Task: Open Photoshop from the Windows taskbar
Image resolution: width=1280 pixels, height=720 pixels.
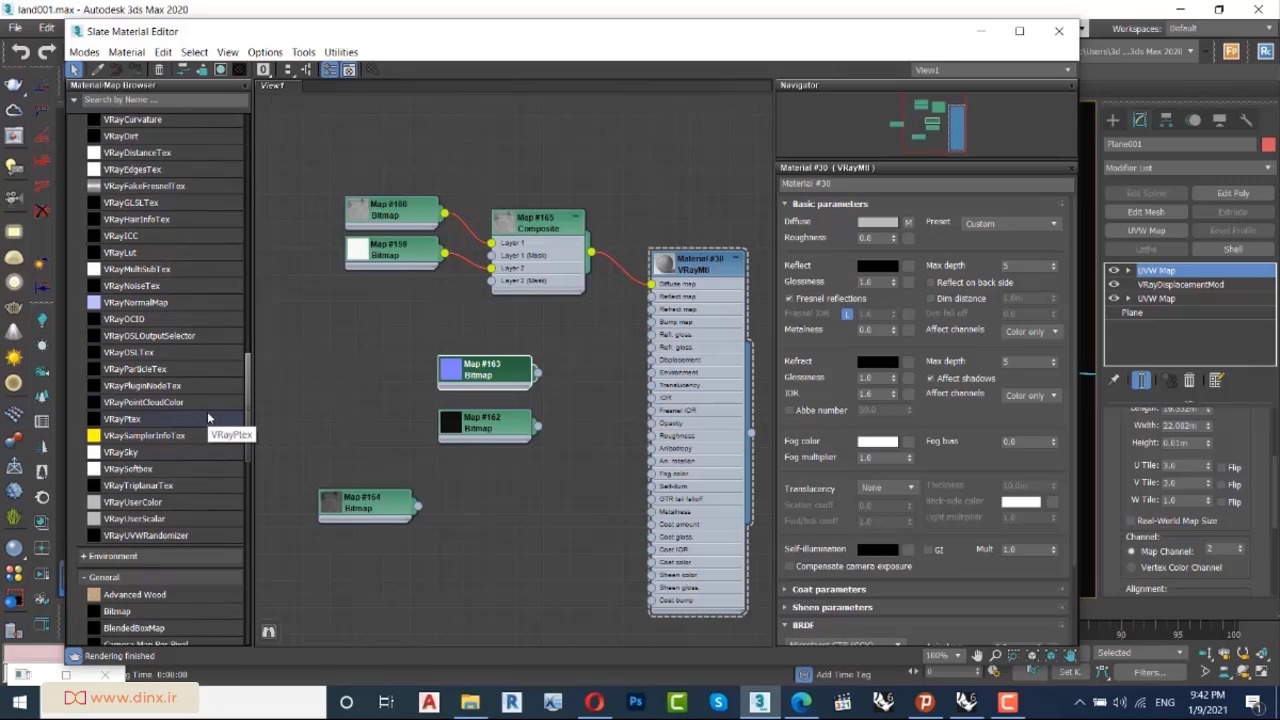Action: [635, 702]
